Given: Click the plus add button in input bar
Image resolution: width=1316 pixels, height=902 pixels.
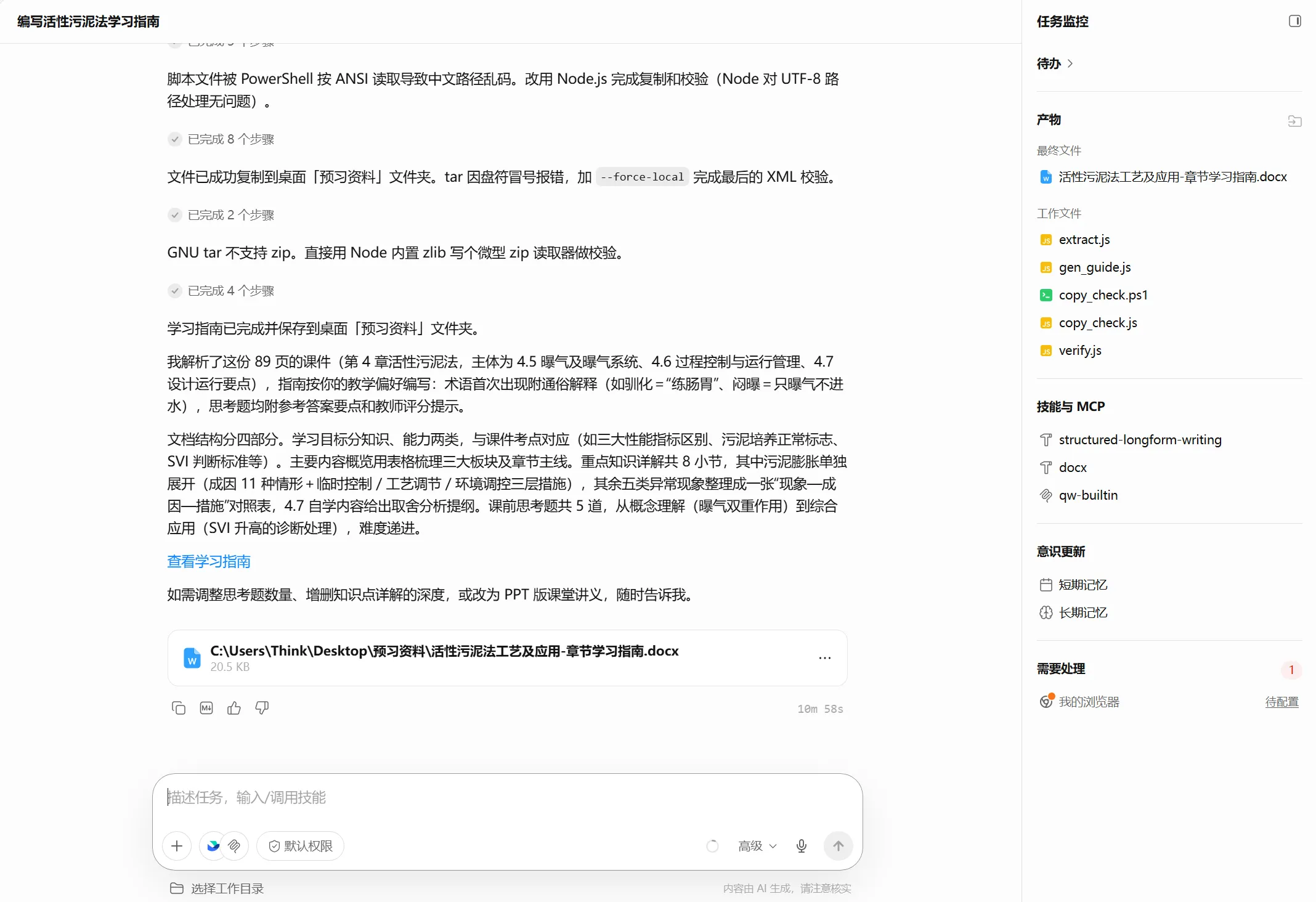Looking at the screenshot, I should 177,846.
